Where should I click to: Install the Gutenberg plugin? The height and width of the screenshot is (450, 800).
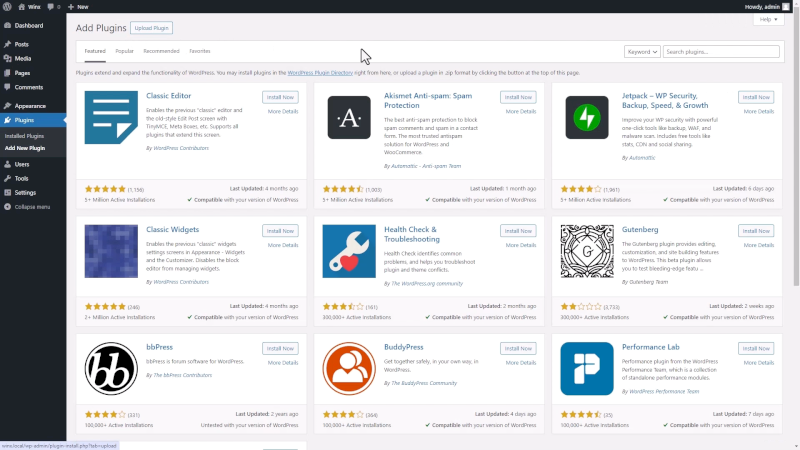coord(756,231)
